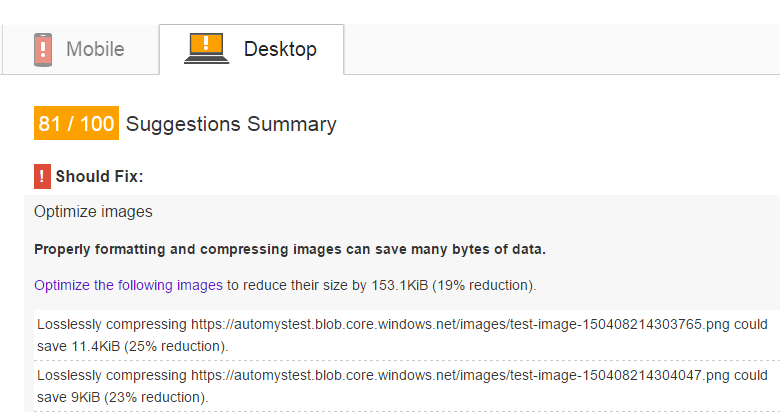Open the 'Optimize the following images' link
This screenshot has width=780, height=412.
pos(128,286)
